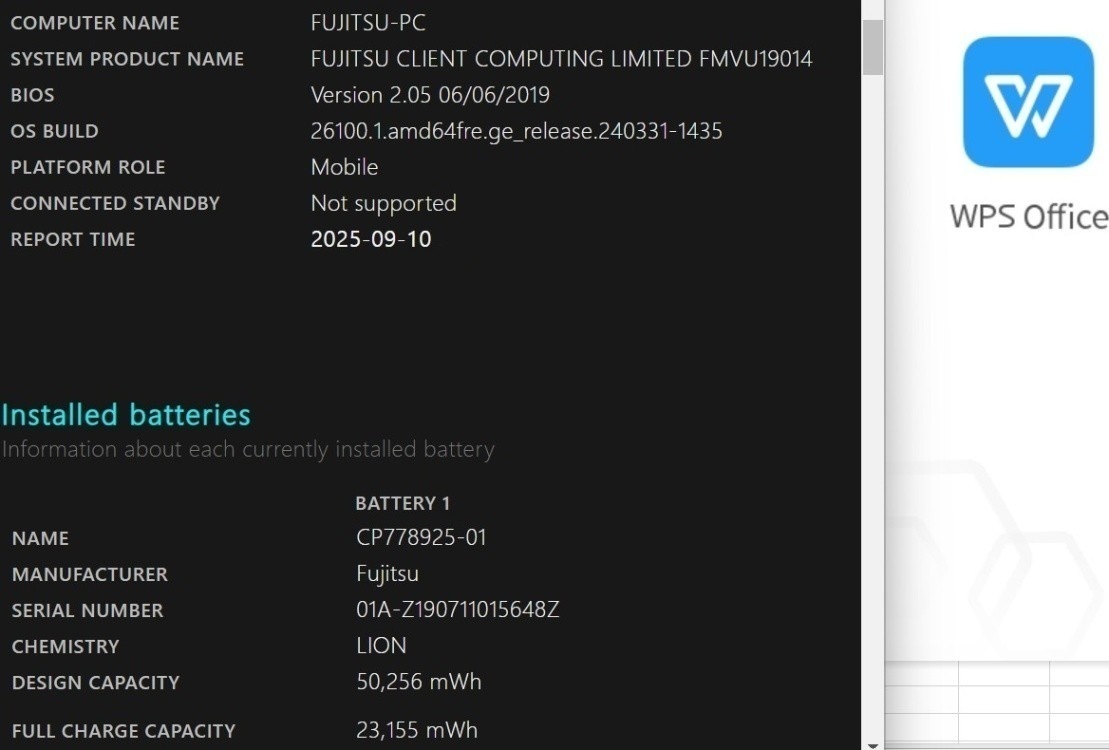This screenshot has height=750, width=1109.
Task: Select the SYSTEM PRODUCT NAME label
Action: (127, 59)
